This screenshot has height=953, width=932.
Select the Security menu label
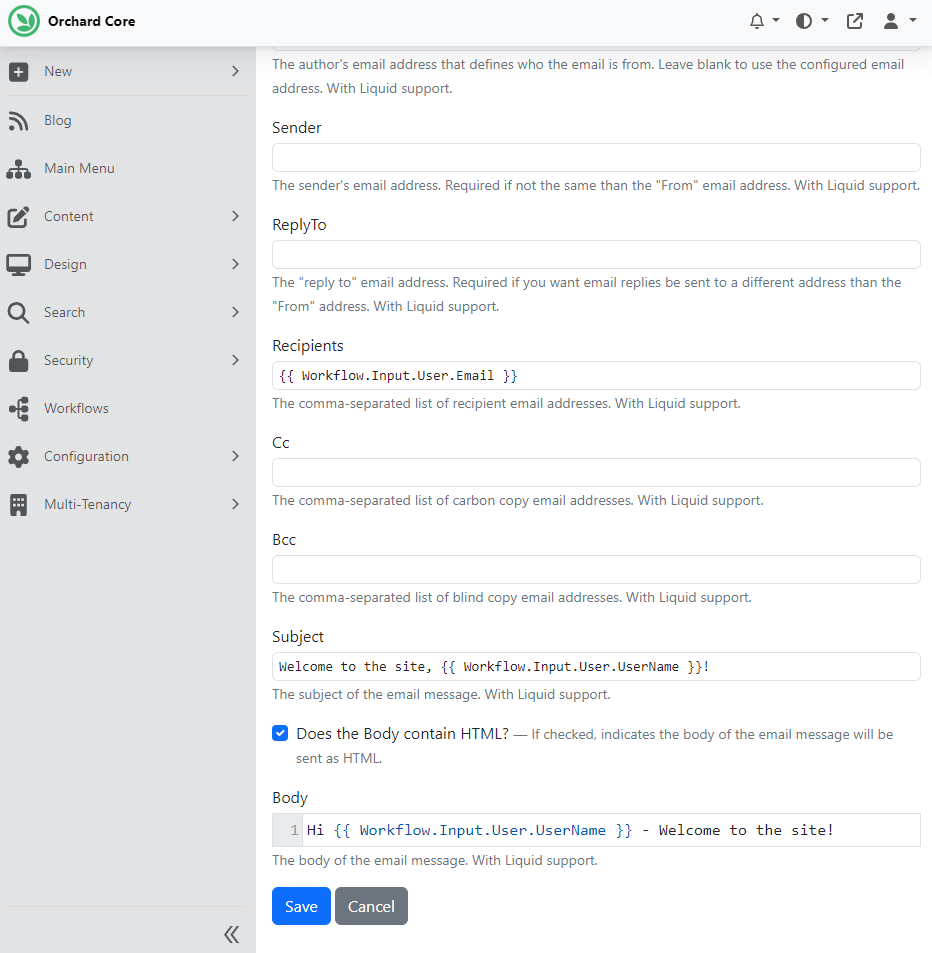click(69, 360)
